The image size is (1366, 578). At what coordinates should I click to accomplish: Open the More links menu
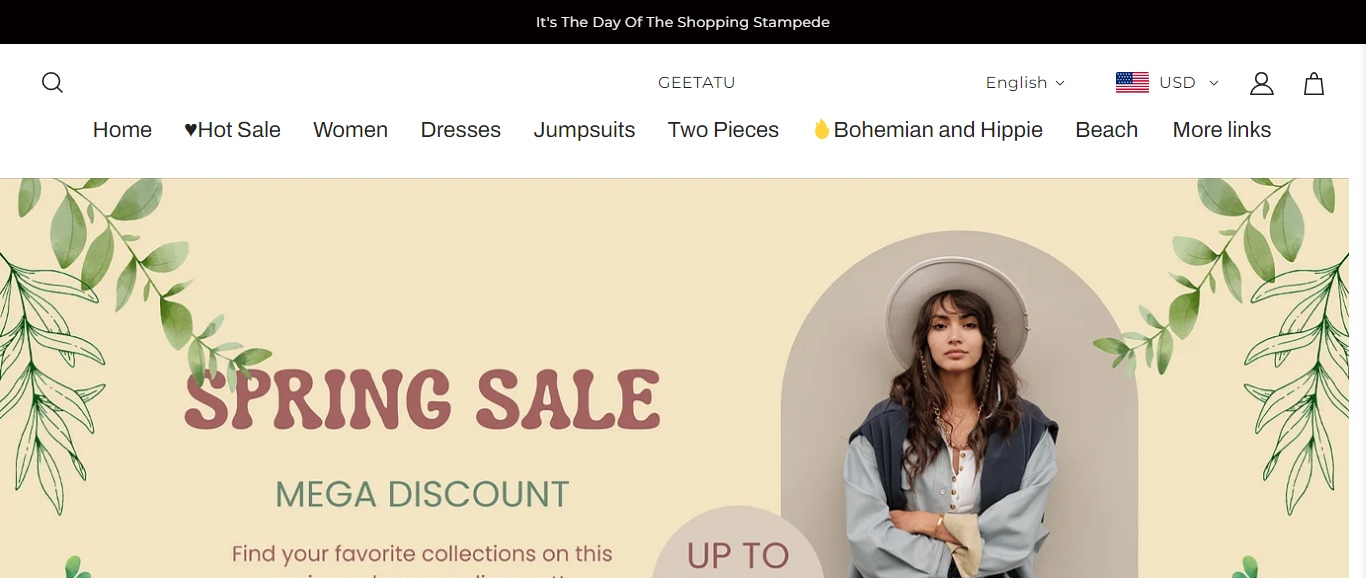coord(1221,130)
